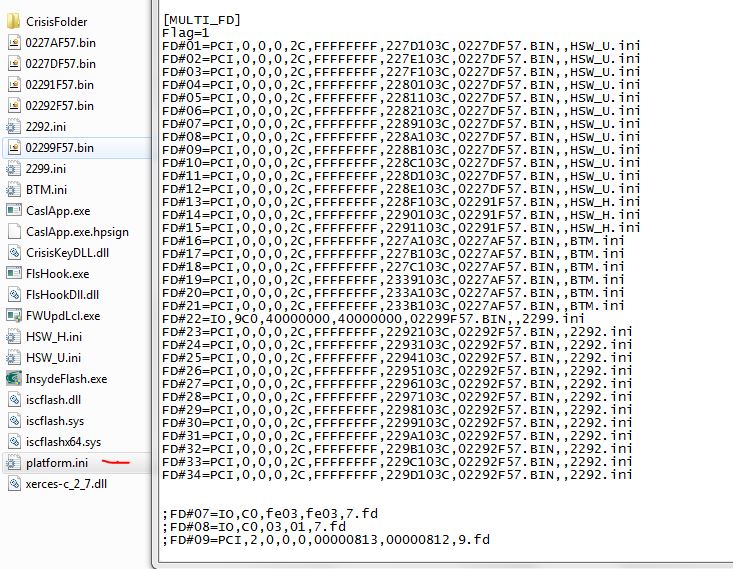Select the iscflash.sys file icon
Image resolution: width=733 pixels, height=569 pixels.
(14, 421)
